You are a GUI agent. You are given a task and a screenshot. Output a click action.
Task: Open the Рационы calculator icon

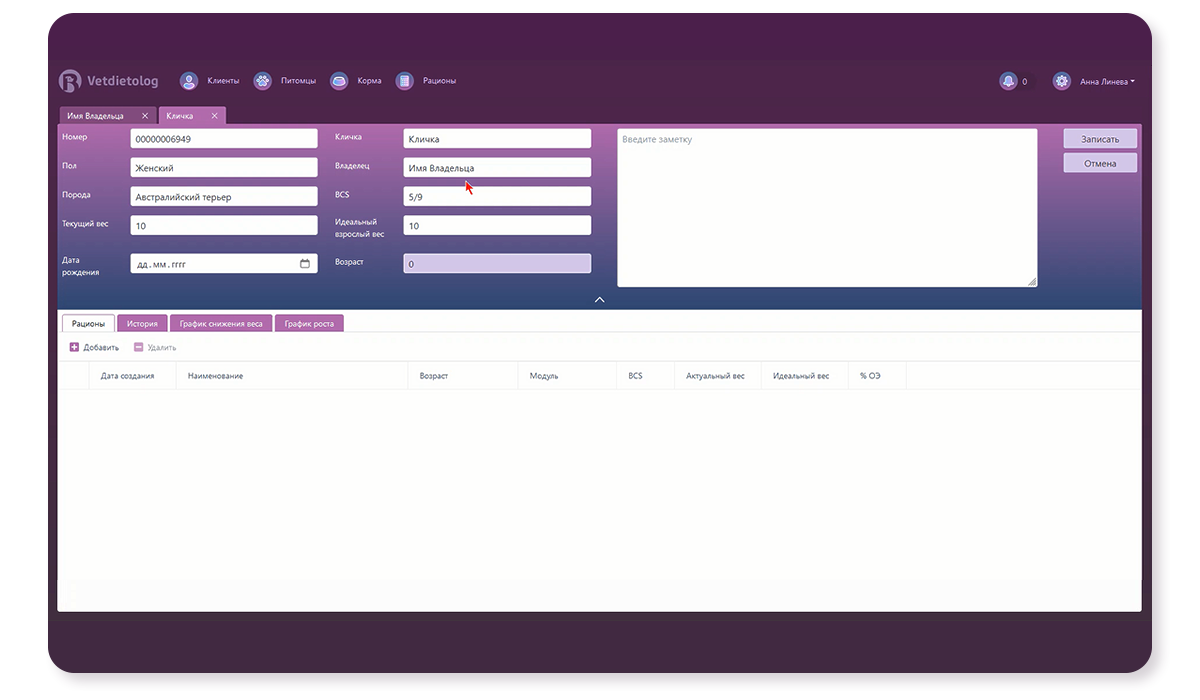404,81
